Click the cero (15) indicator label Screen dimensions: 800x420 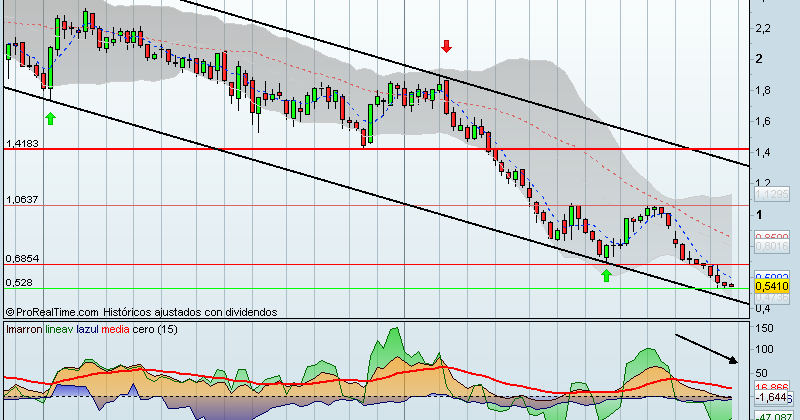(x=155, y=330)
